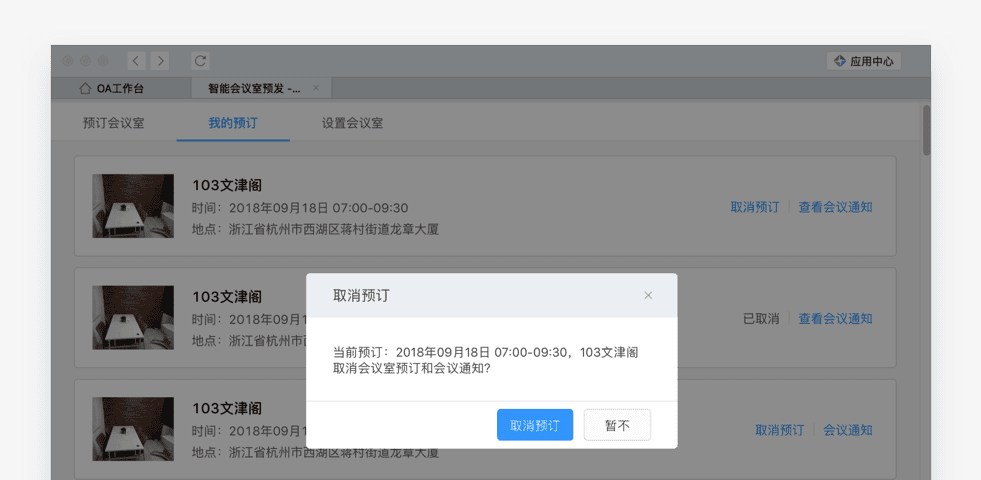The width and height of the screenshot is (981, 480).
Task: Confirm with the blue 取消预订 button
Action: pyautogui.click(x=535, y=425)
